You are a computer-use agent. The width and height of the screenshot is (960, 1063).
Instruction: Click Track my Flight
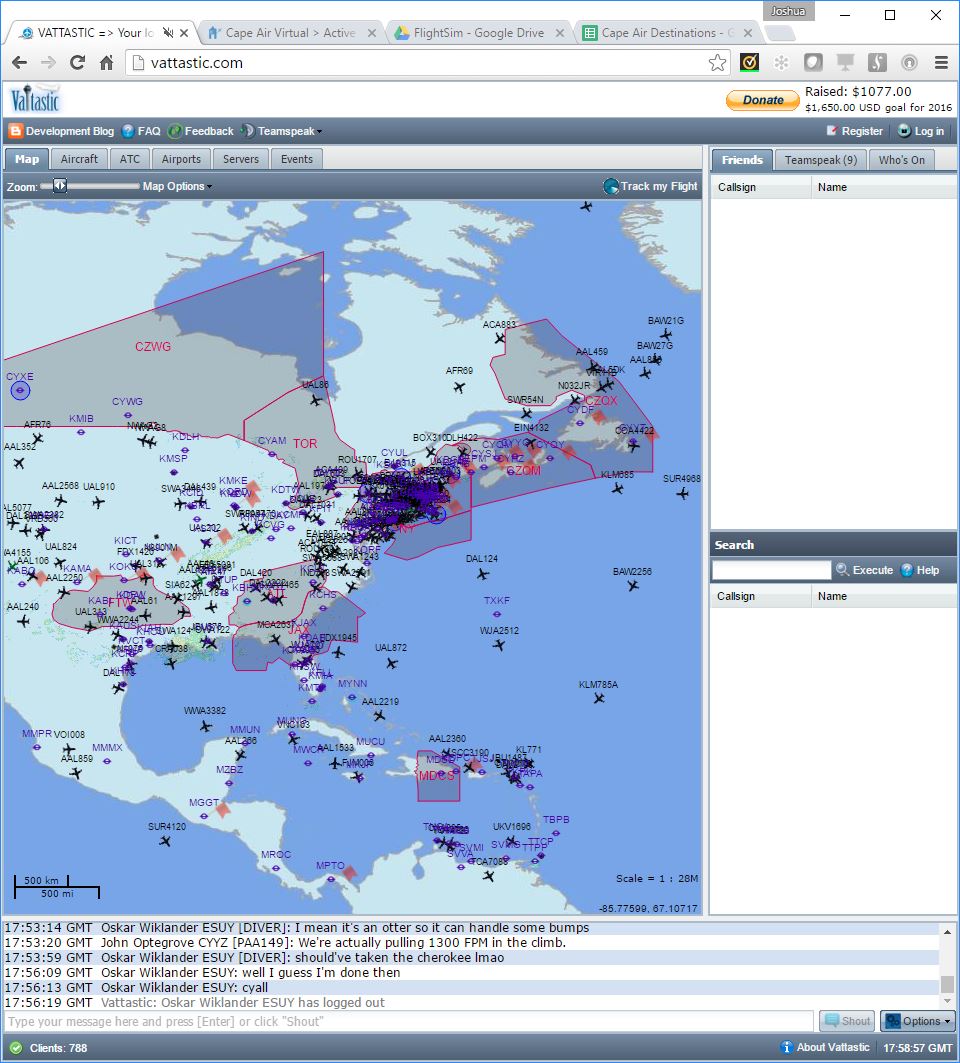point(650,186)
